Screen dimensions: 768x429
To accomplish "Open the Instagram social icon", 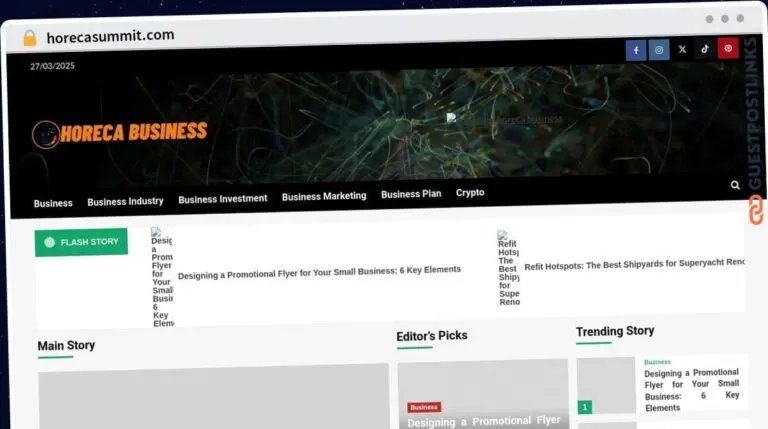I will click(659, 49).
